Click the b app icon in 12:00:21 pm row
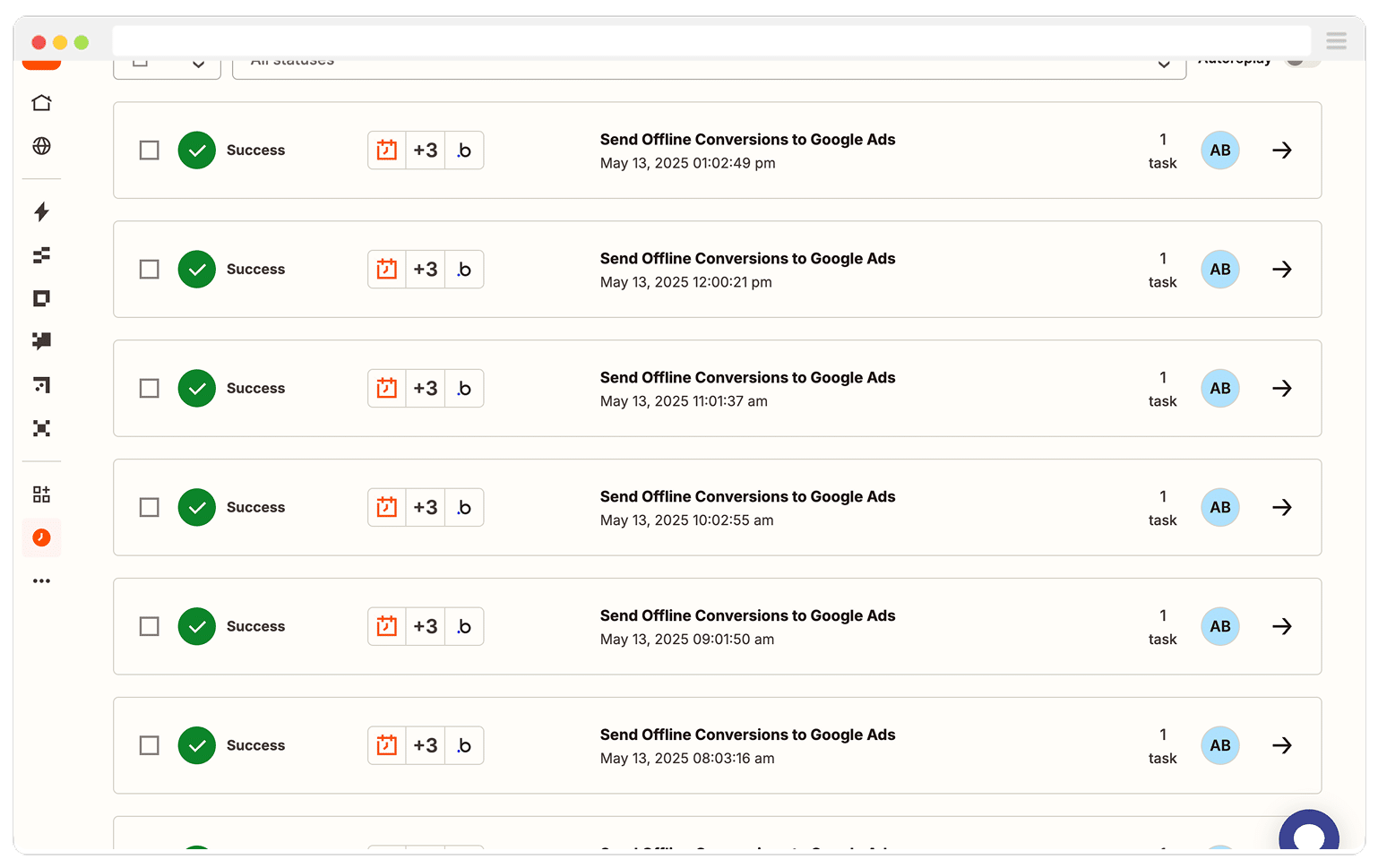1378x868 pixels. (x=464, y=270)
